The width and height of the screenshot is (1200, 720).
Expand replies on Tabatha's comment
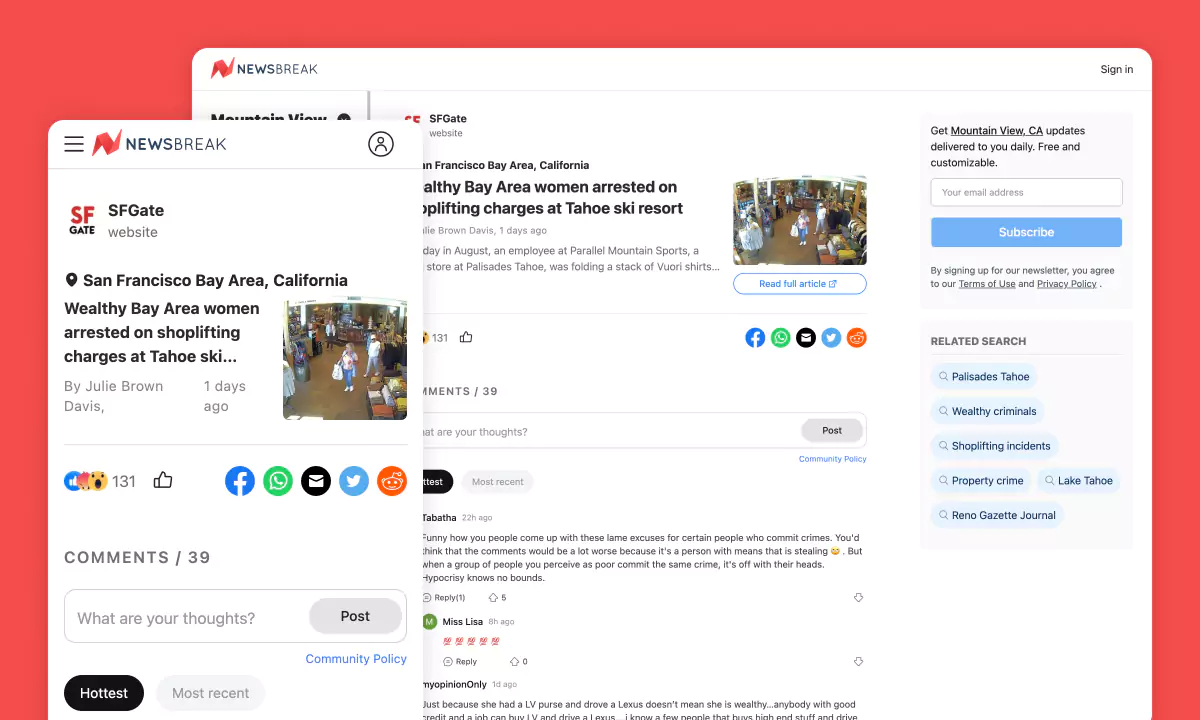click(446, 598)
